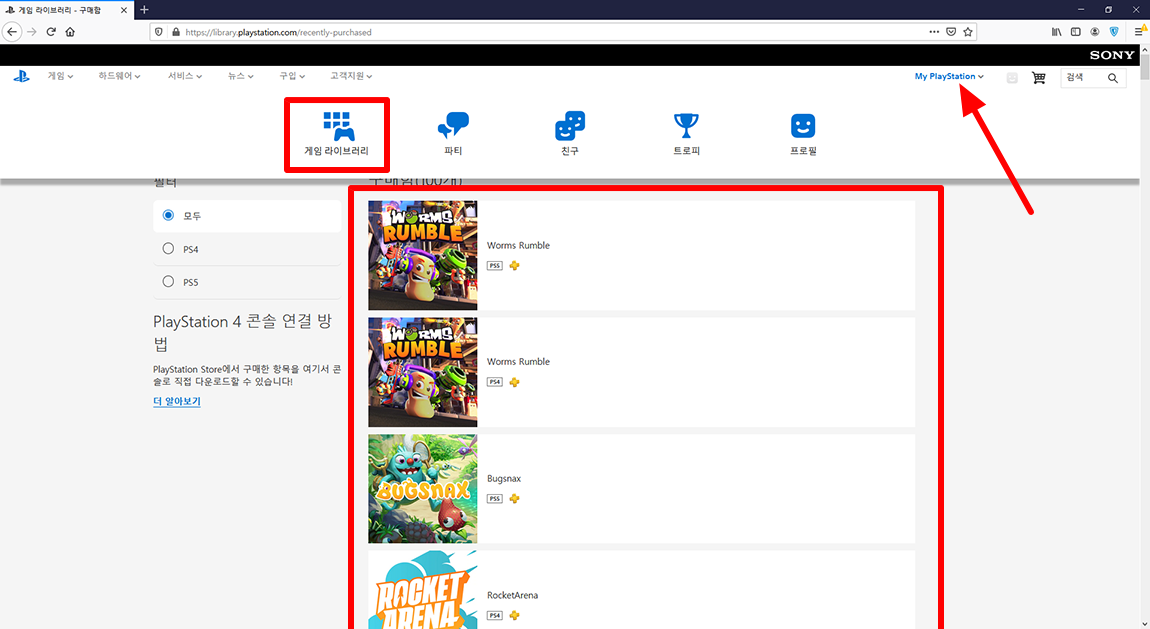Open a new browser tab with plus
Image resolution: width=1150 pixels, height=629 pixels.
coord(144,10)
